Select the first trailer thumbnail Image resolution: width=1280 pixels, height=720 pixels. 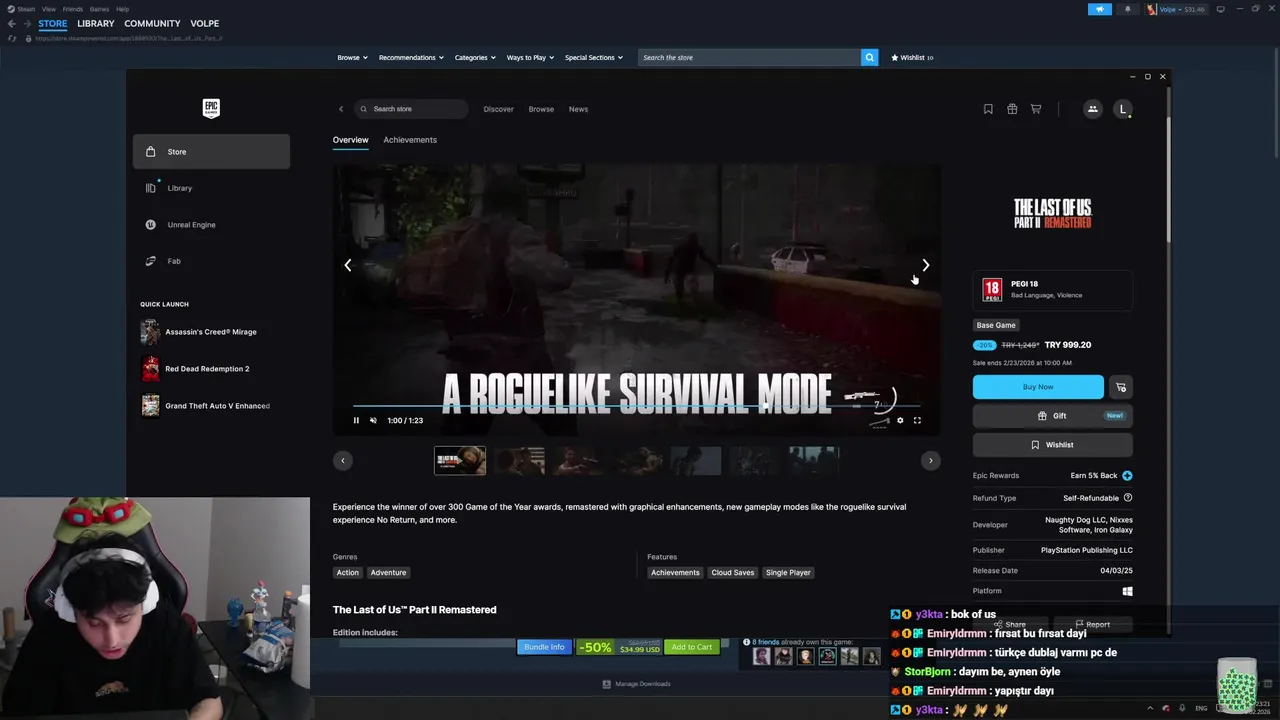[x=460, y=460]
